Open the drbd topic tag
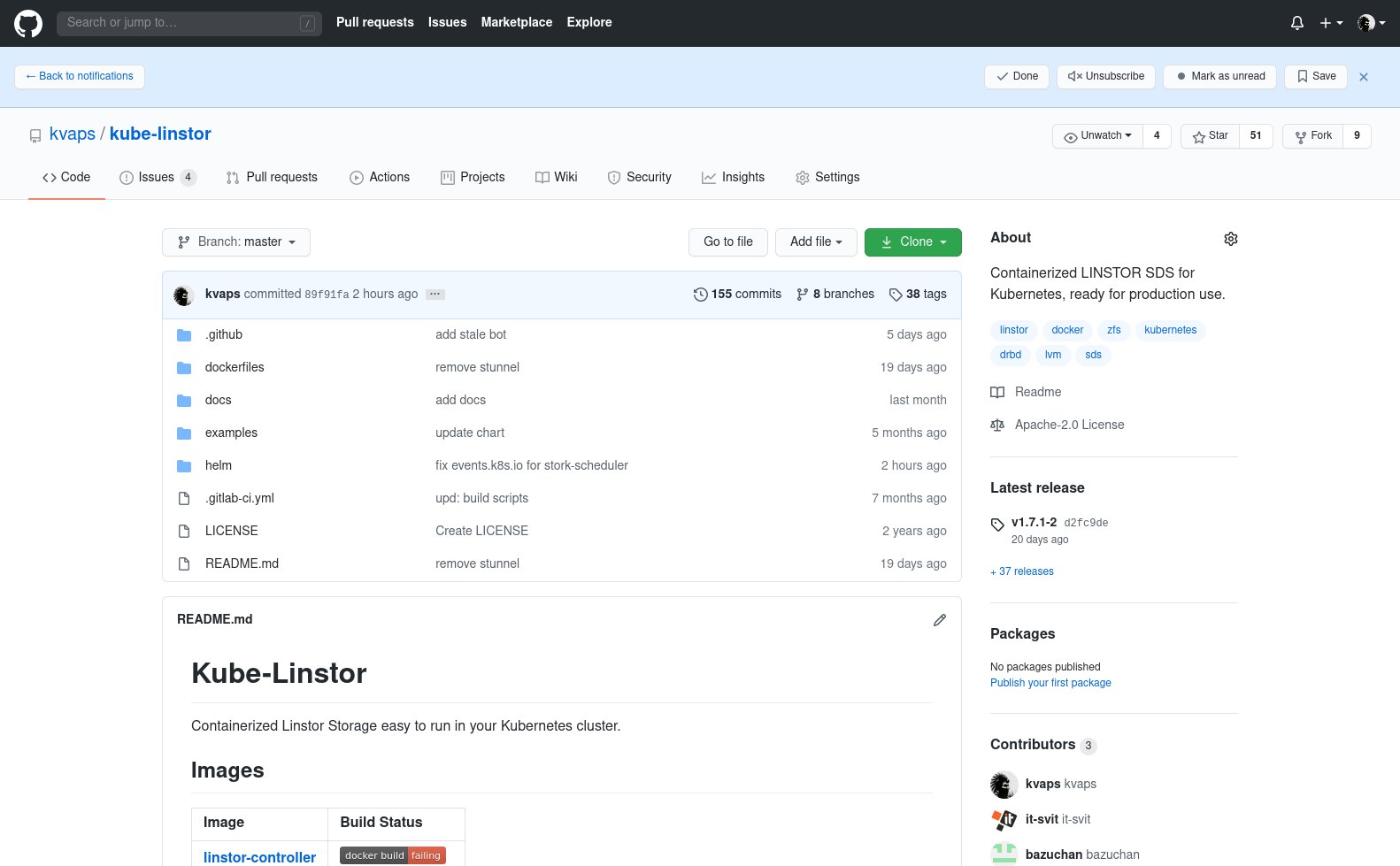1400x866 pixels. coord(1011,356)
